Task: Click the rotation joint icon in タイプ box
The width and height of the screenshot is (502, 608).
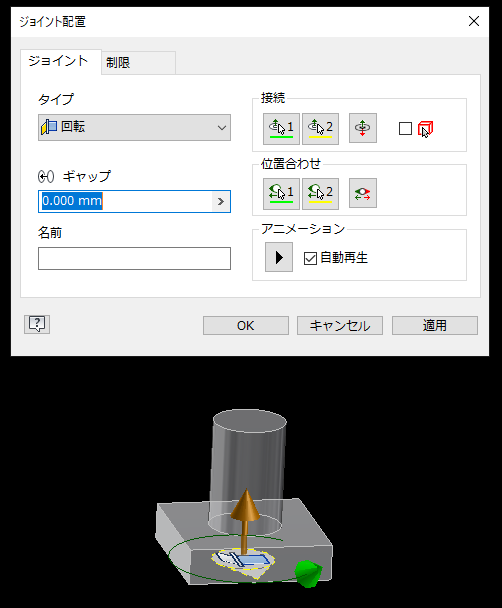Action: [49, 127]
